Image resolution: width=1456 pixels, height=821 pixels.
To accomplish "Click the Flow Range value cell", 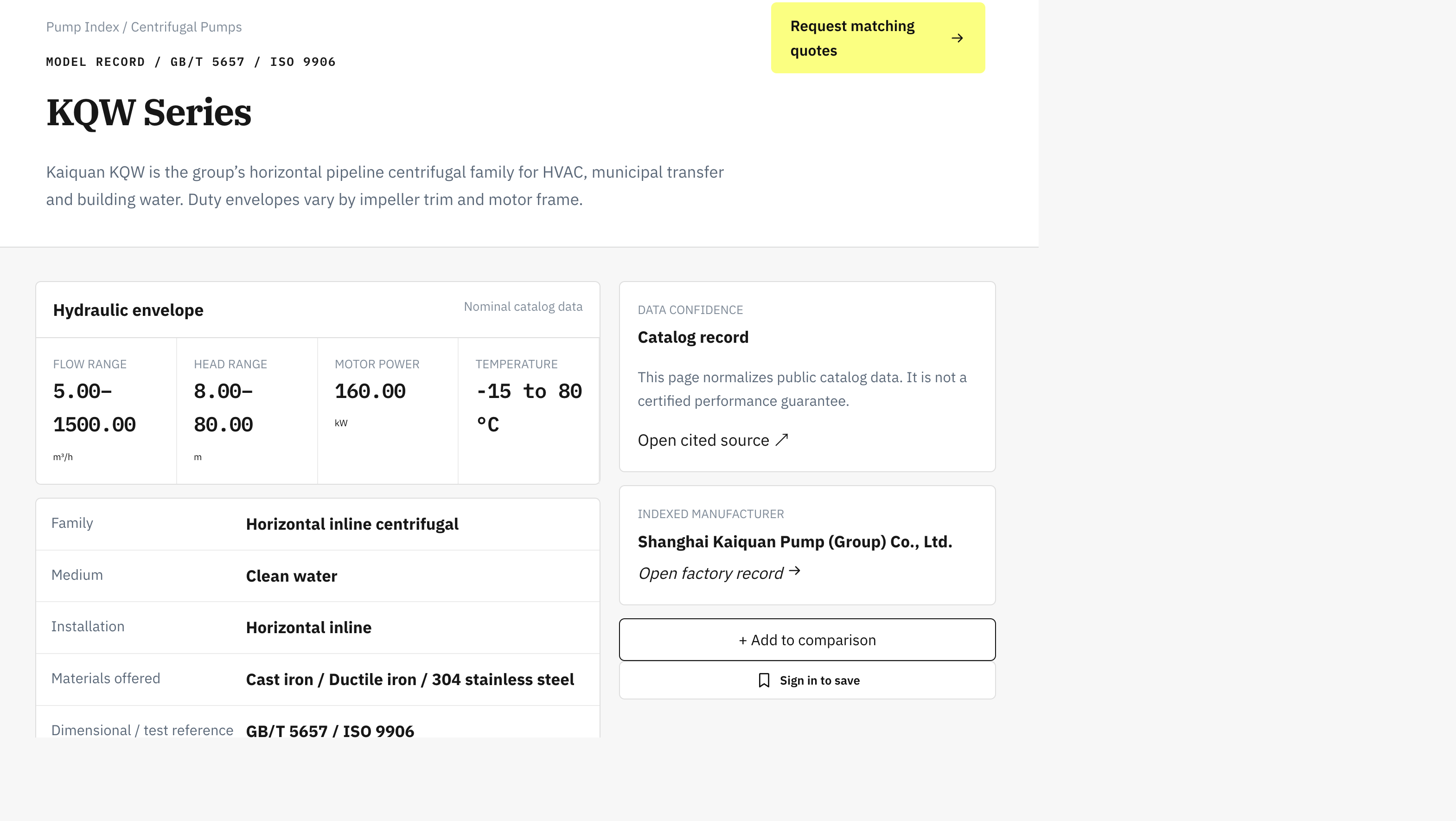I will [x=106, y=410].
